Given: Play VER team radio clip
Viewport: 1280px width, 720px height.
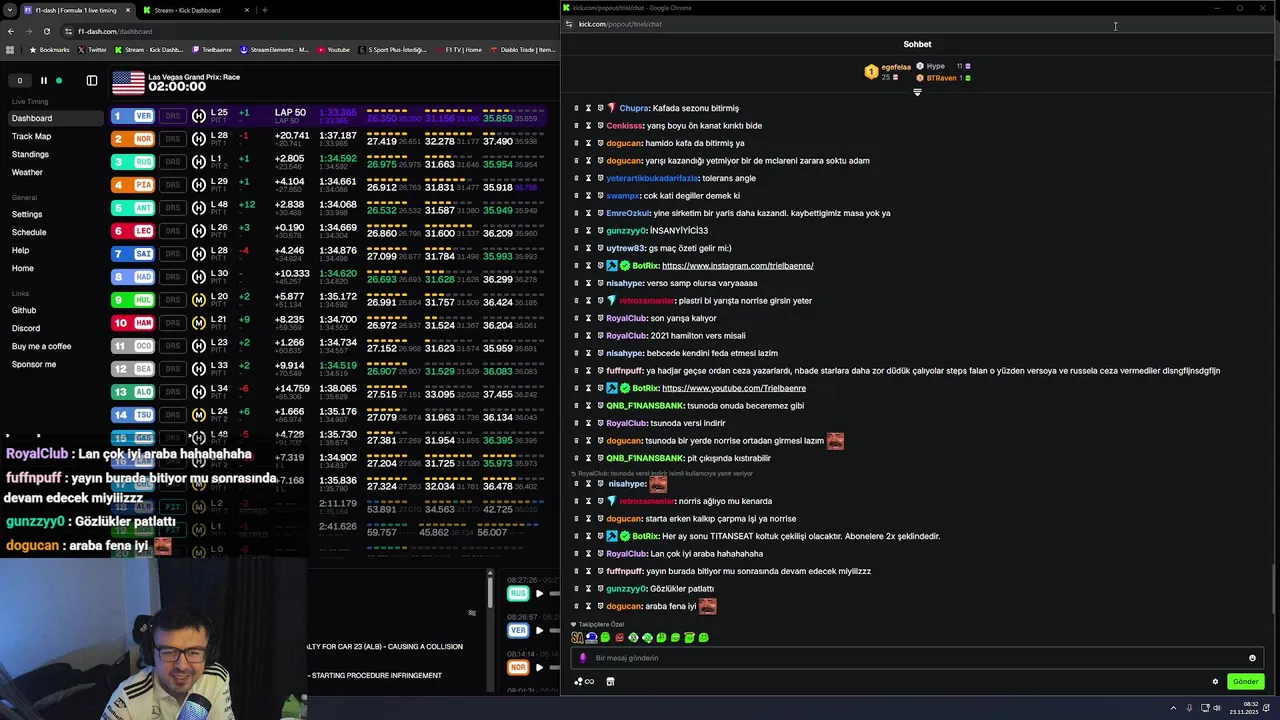Looking at the screenshot, I should coord(539,630).
